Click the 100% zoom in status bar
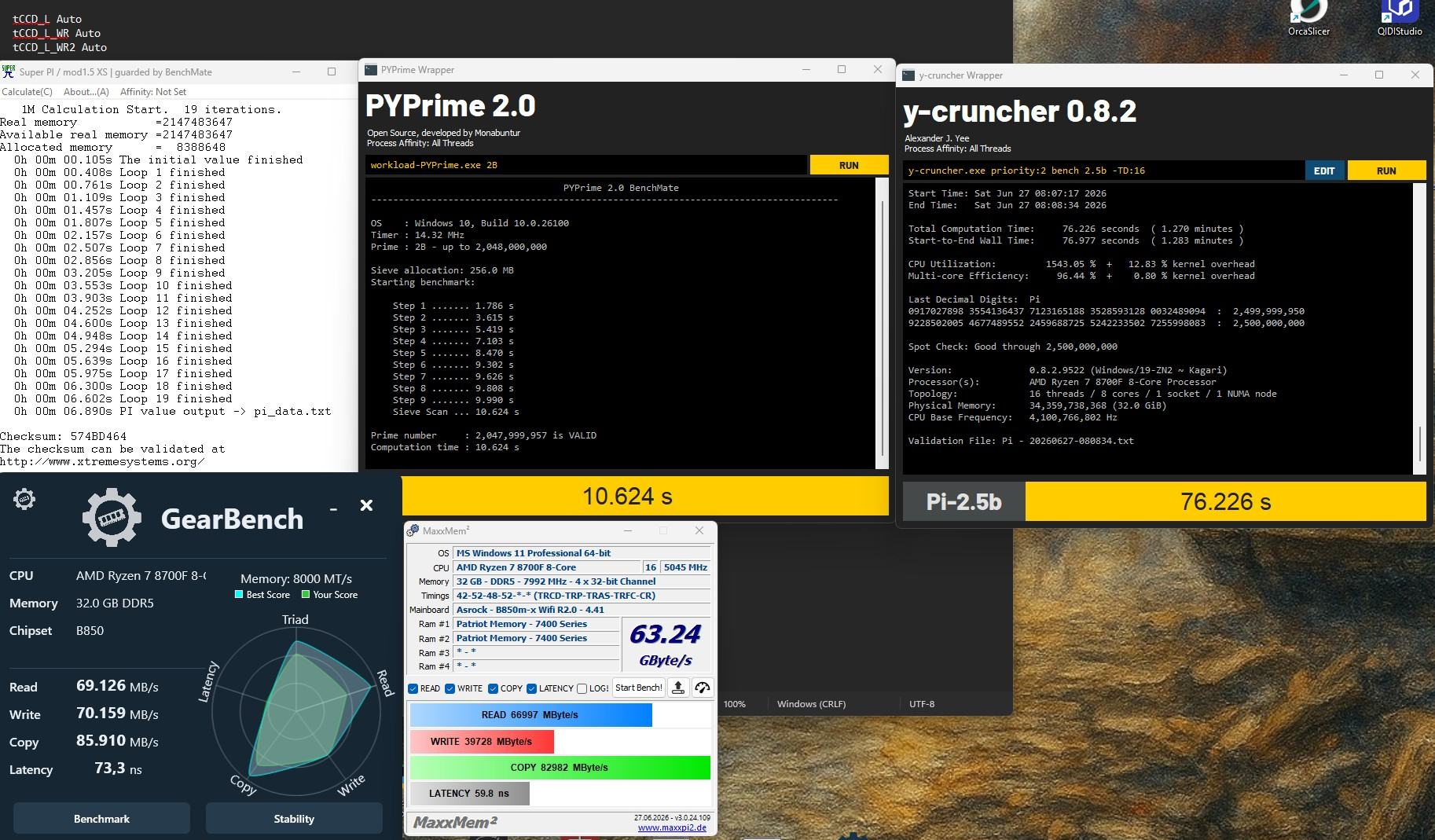The image size is (1435, 840). [x=735, y=704]
